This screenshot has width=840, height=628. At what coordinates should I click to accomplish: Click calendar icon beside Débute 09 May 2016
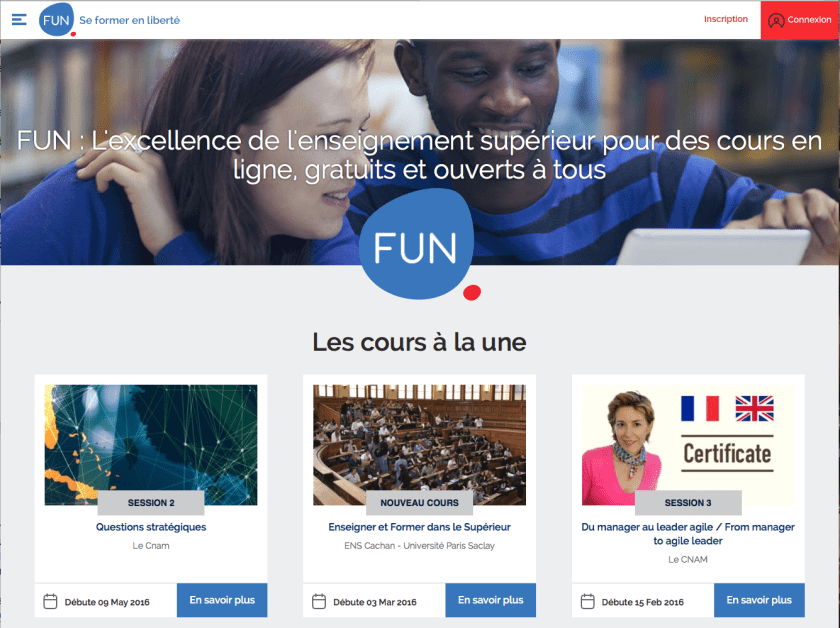tap(50, 601)
